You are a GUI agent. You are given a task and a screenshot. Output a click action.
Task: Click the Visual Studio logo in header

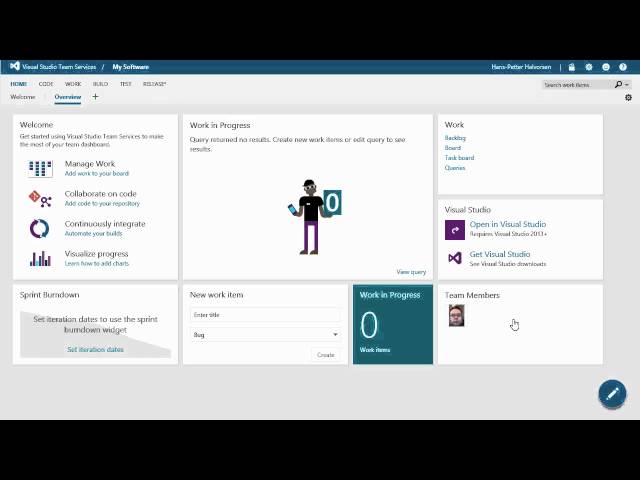tap(15, 66)
